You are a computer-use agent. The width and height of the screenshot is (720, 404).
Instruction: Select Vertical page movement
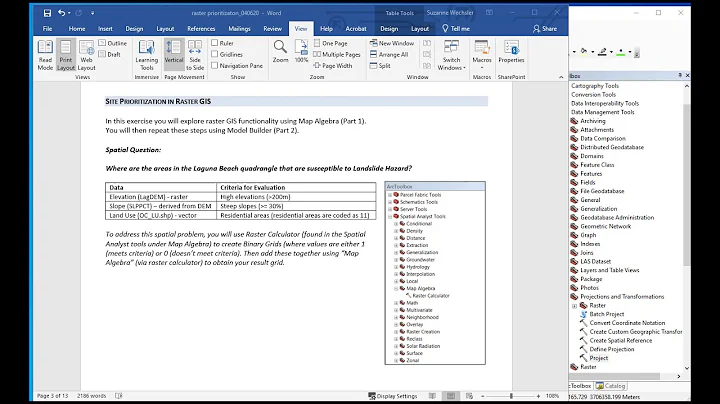174,55
